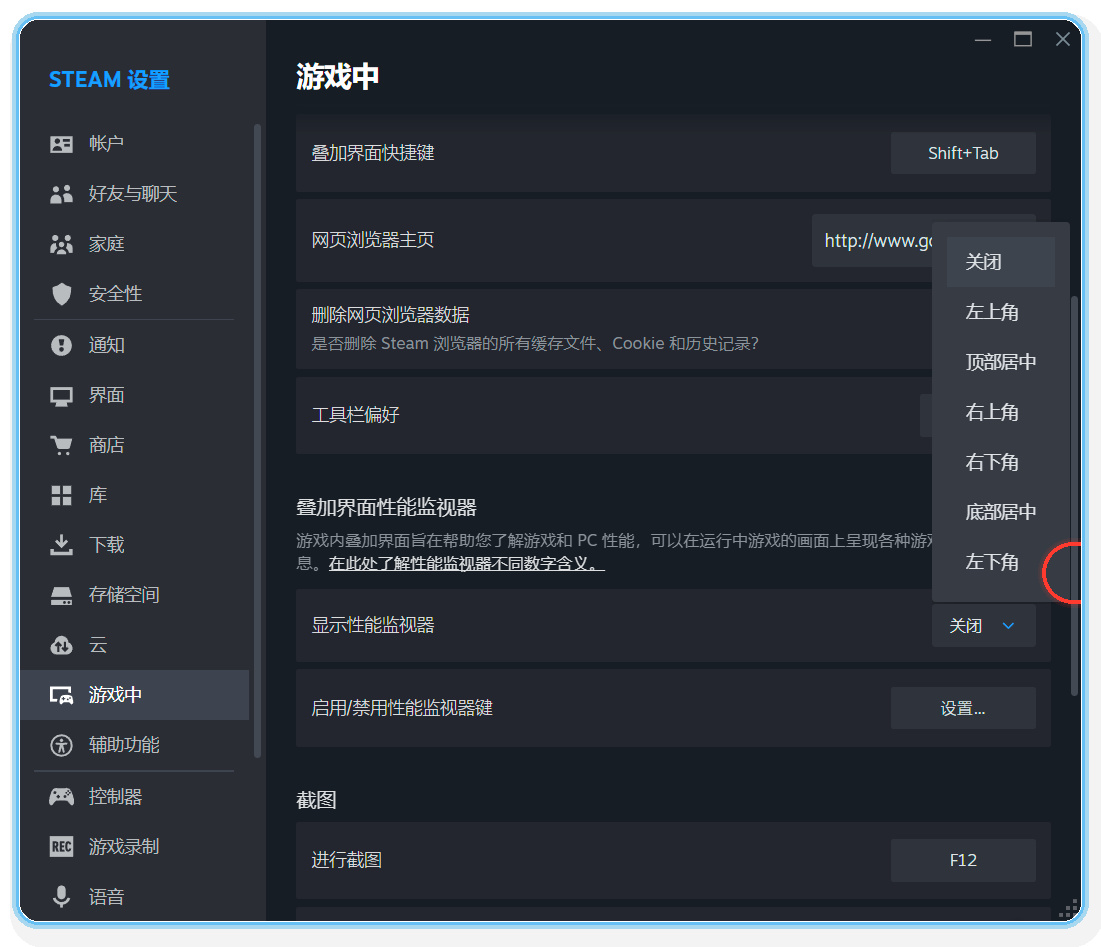Choose 右下角 in the dropdown list
The height and width of the screenshot is (947, 1101).
tap(1001, 462)
